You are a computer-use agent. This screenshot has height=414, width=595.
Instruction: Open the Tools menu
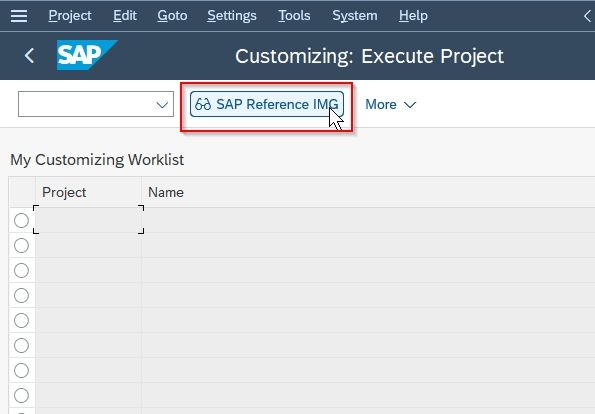(294, 16)
